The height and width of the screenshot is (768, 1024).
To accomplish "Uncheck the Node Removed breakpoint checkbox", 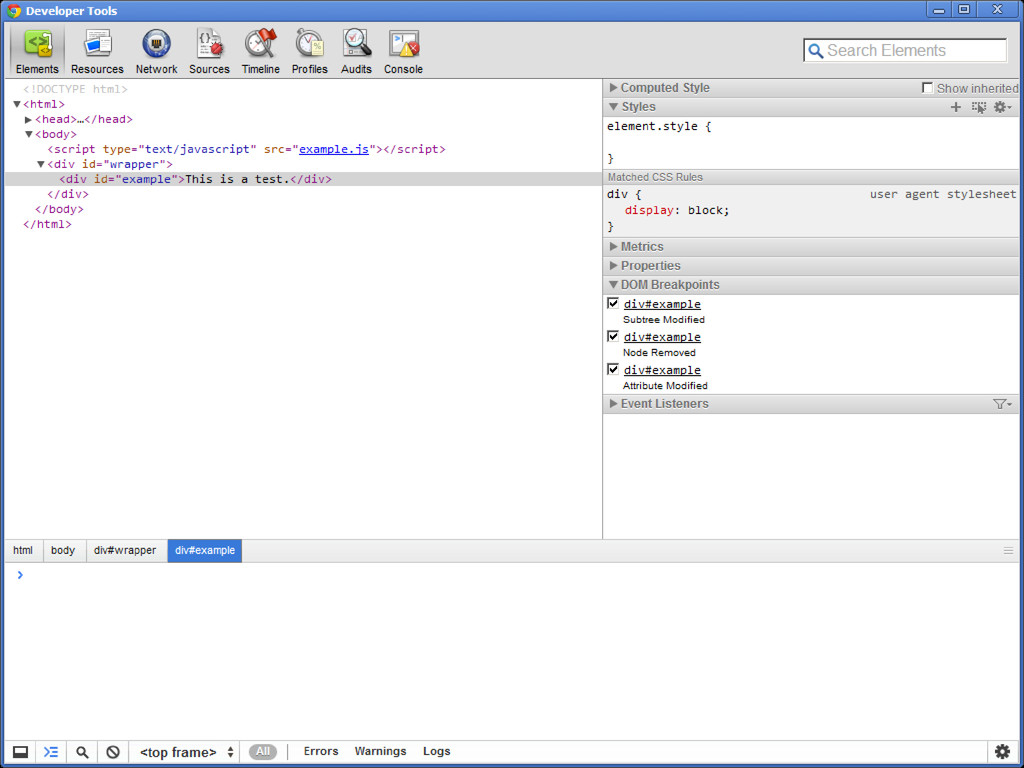I will (x=613, y=336).
